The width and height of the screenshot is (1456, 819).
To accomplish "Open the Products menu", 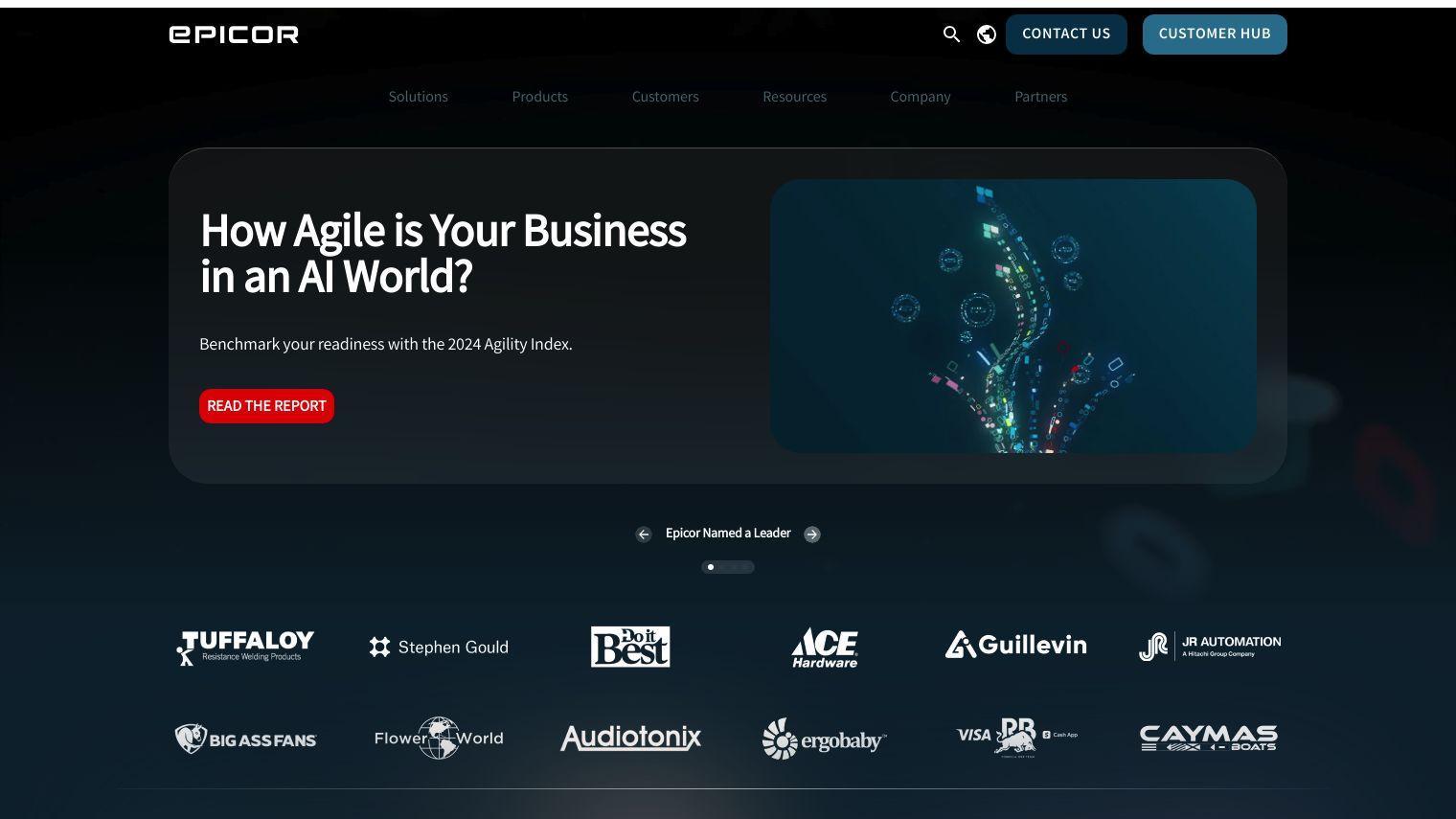I will pyautogui.click(x=540, y=97).
